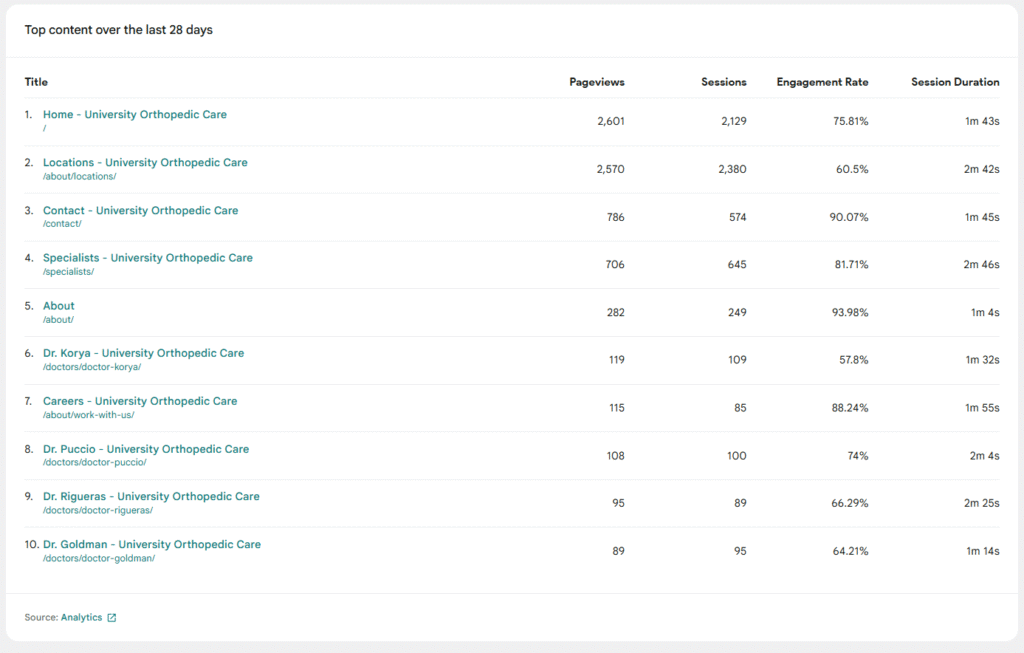
Task: Click the /about/locations/ URL path text
Action: [79, 177]
